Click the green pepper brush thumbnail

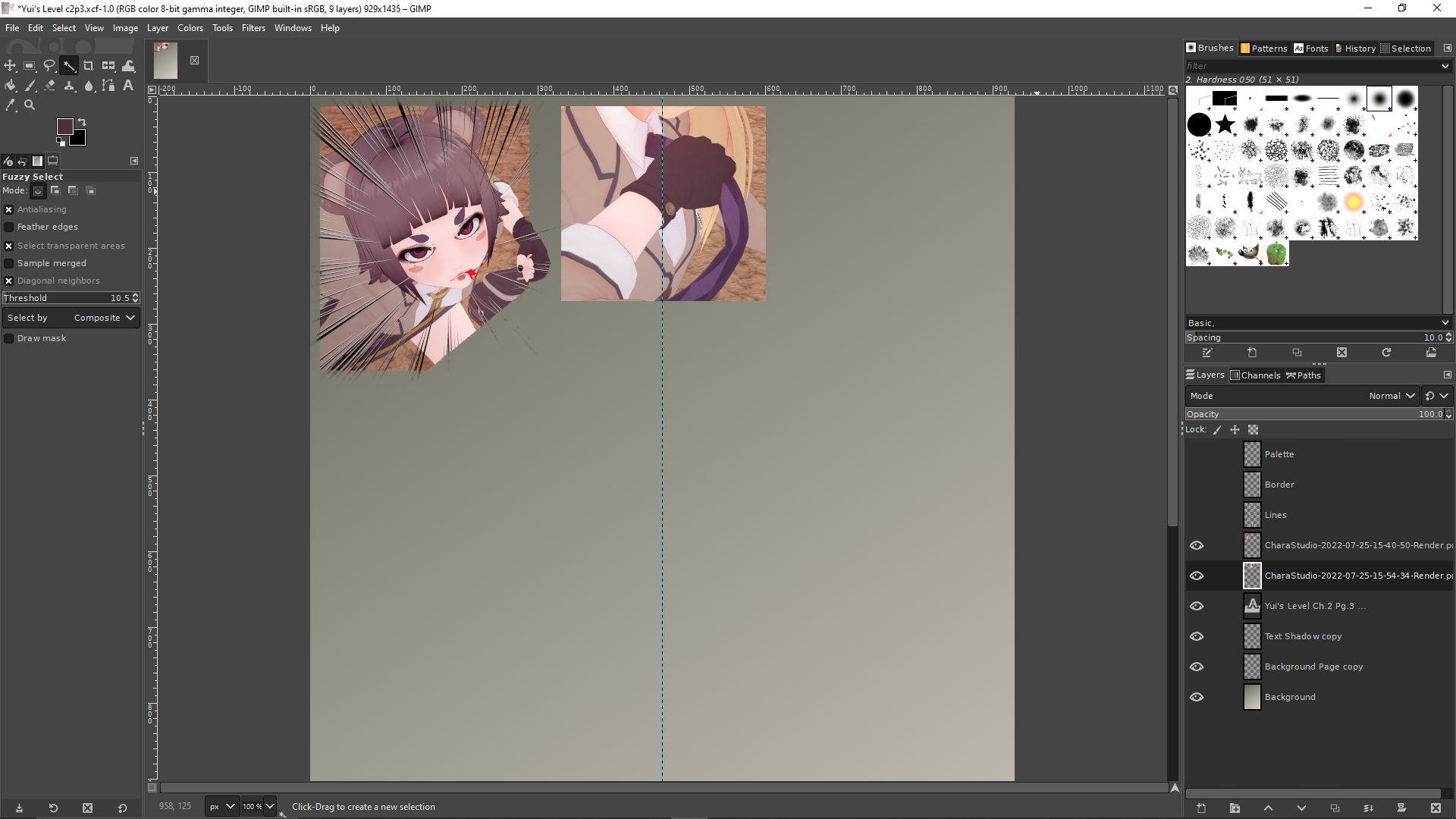point(1276,253)
